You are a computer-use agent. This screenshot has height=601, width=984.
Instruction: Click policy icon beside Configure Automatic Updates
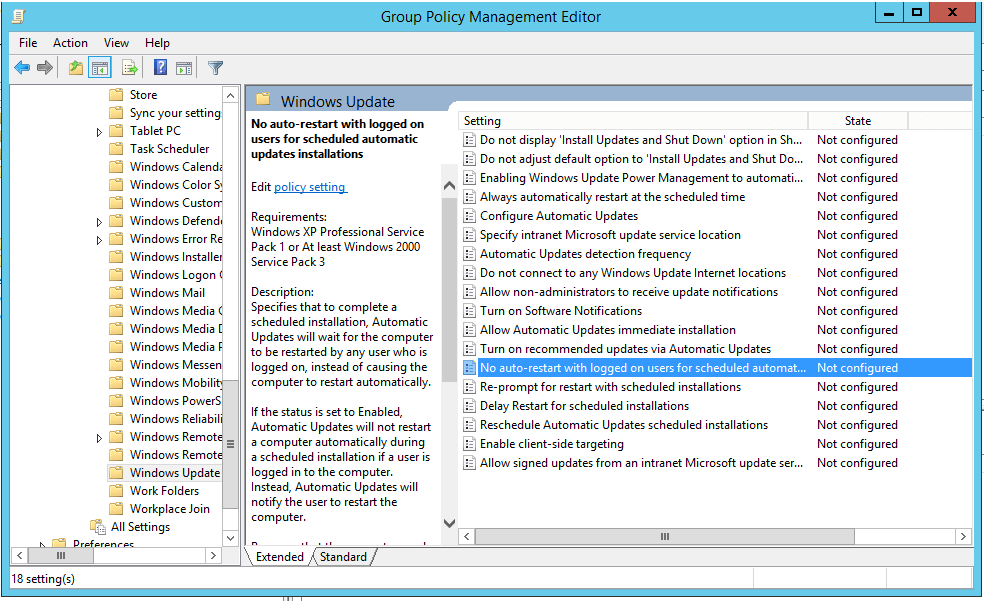(469, 216)
